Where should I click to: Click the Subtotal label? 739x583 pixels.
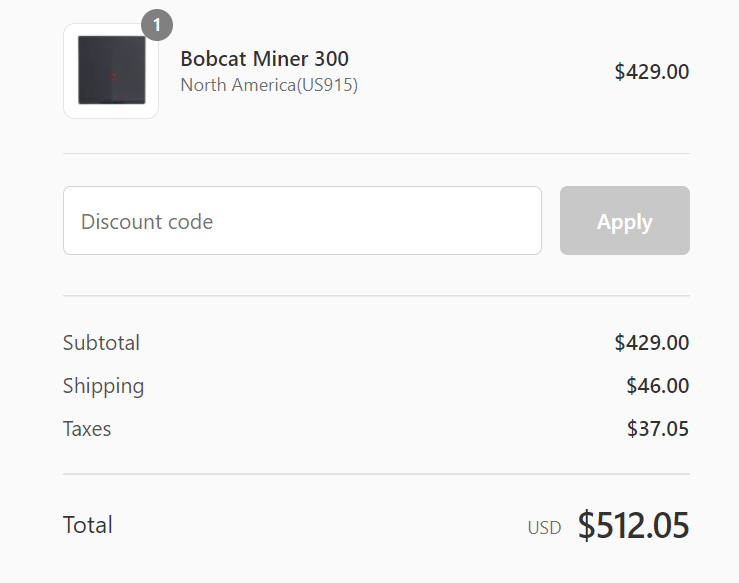[101, 343]
